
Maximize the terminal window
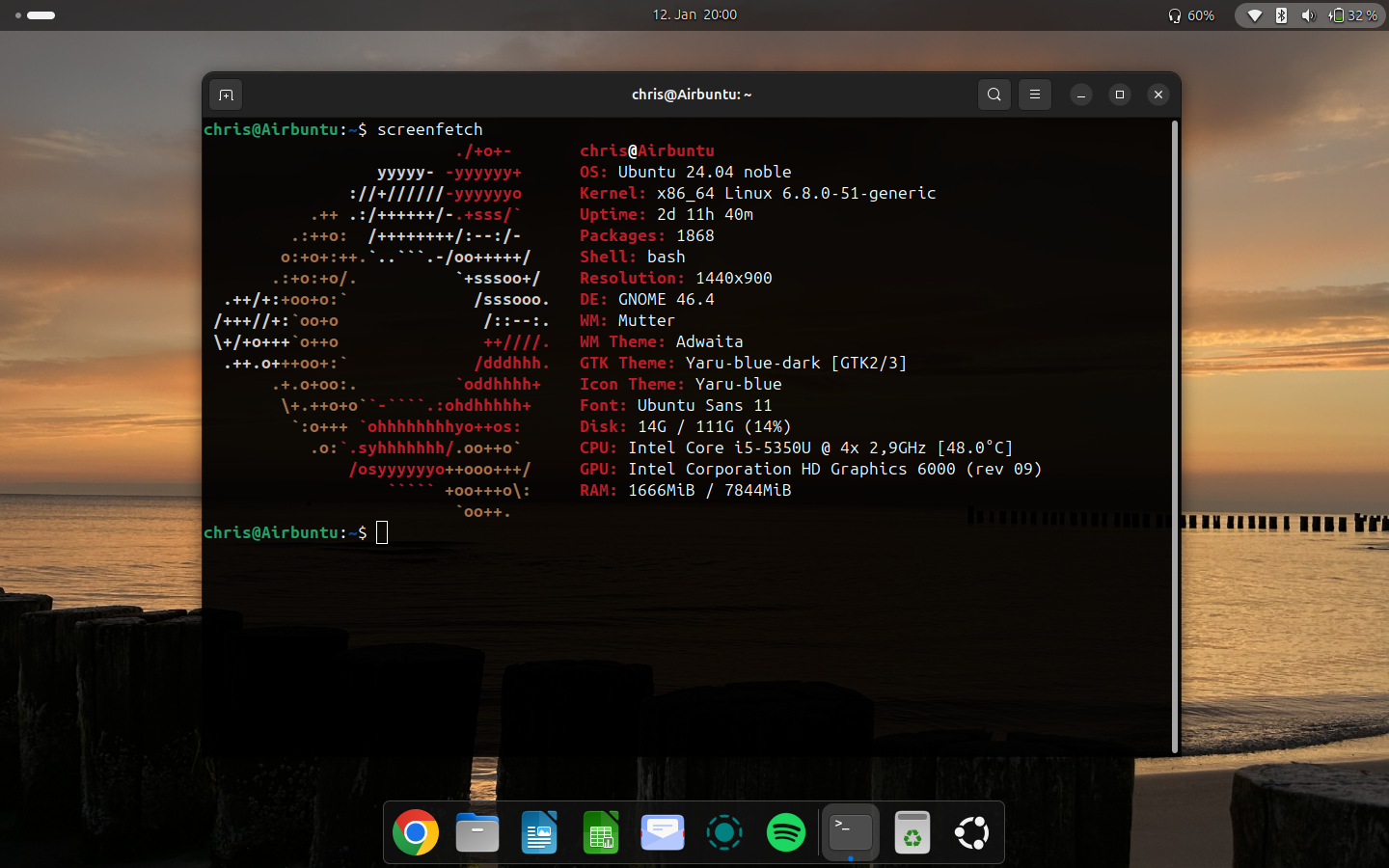[1120, 95]
